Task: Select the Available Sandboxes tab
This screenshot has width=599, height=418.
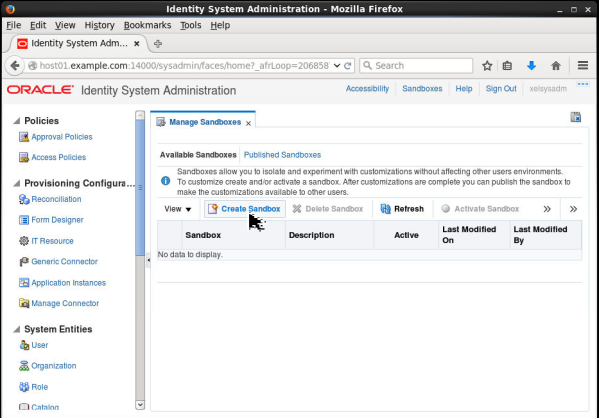Action: point(198,155)
